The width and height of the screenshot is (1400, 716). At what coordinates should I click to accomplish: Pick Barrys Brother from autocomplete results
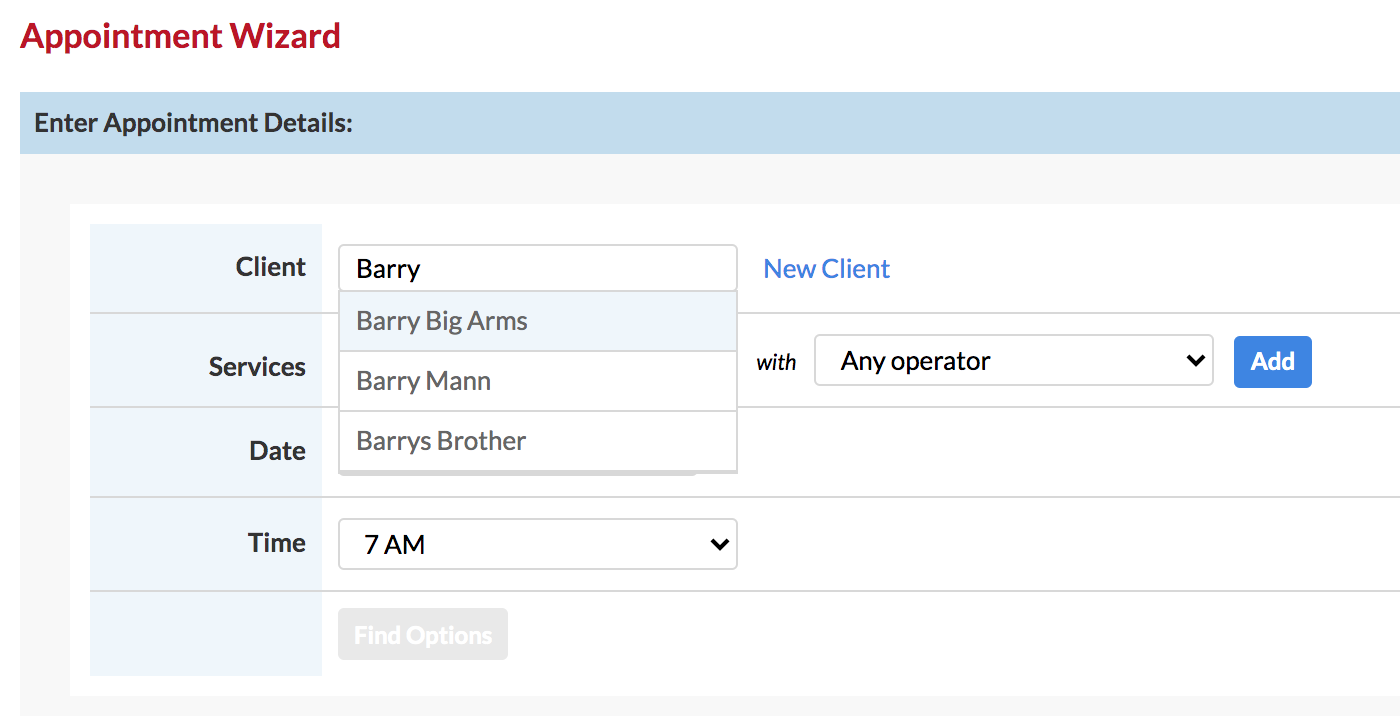(x=538, y=441)
